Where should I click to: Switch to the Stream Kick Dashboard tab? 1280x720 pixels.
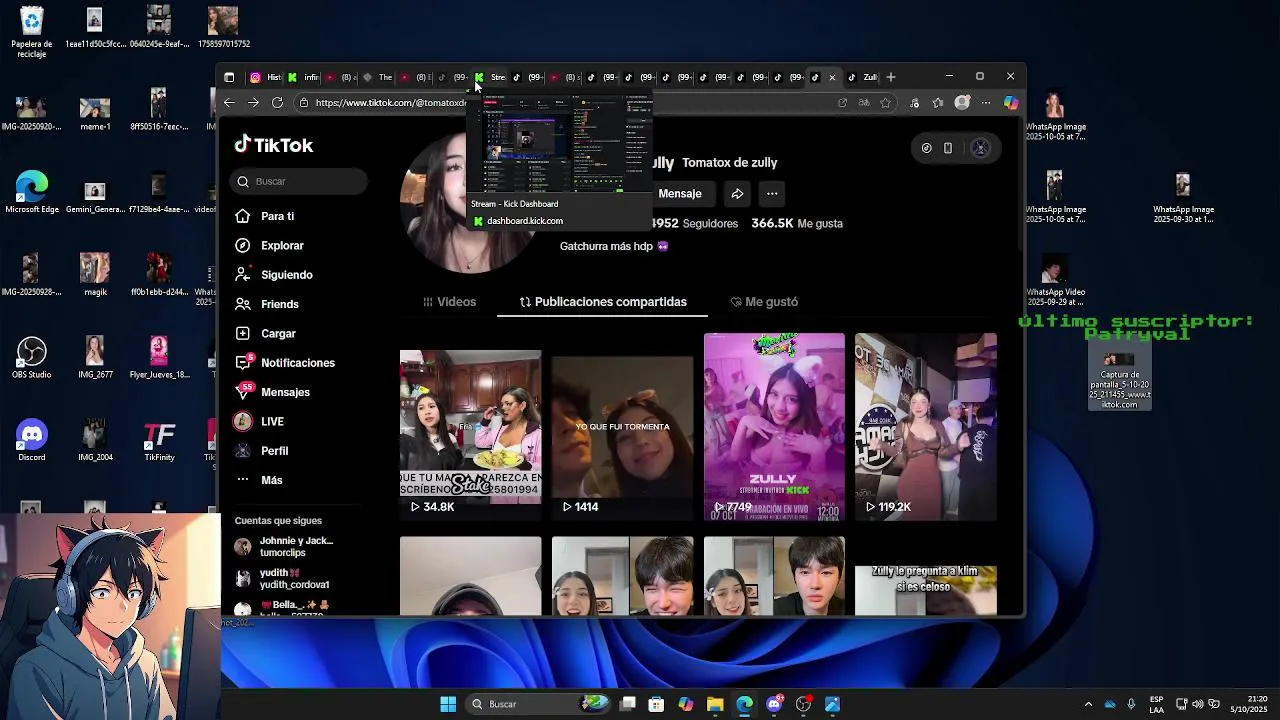(x=490, y=77)
